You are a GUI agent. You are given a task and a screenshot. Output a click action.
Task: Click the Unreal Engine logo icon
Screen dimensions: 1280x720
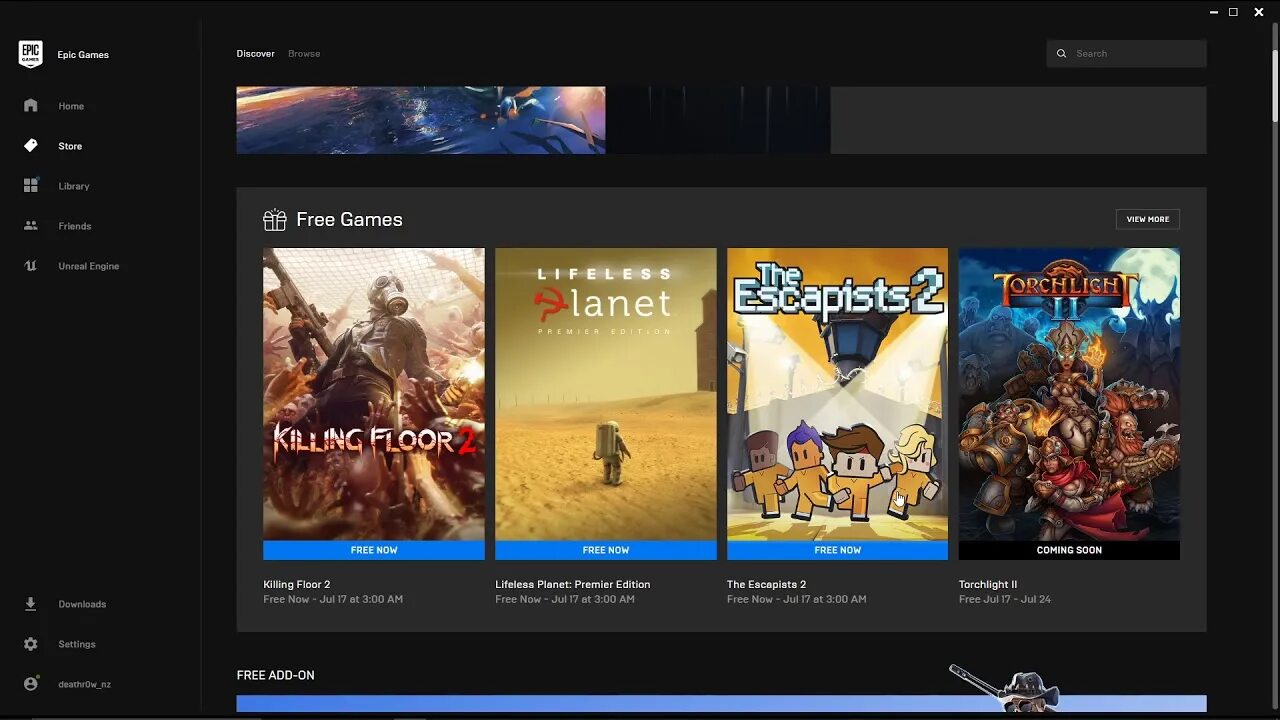coord(31,265)
